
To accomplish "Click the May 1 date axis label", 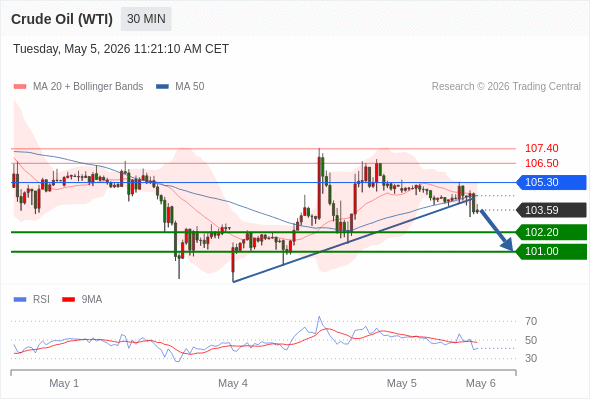I will 64,383.
